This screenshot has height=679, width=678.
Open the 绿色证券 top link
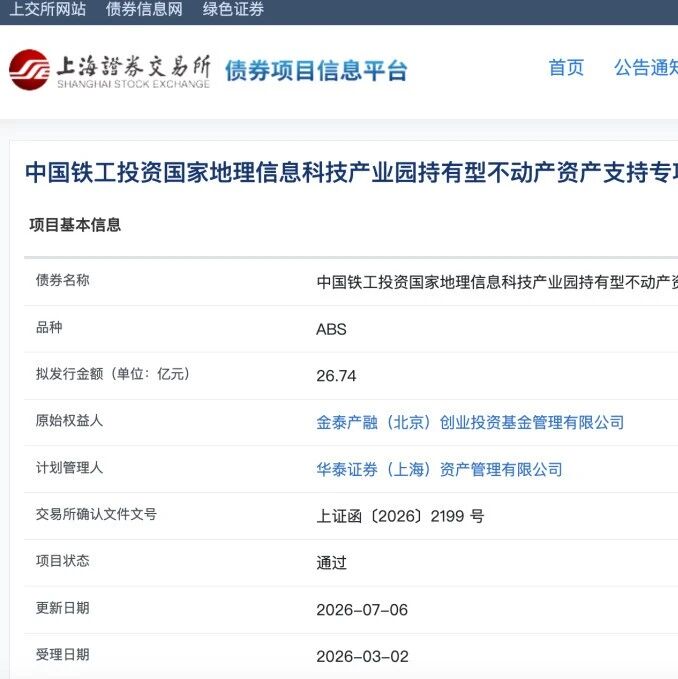point(233,9)
